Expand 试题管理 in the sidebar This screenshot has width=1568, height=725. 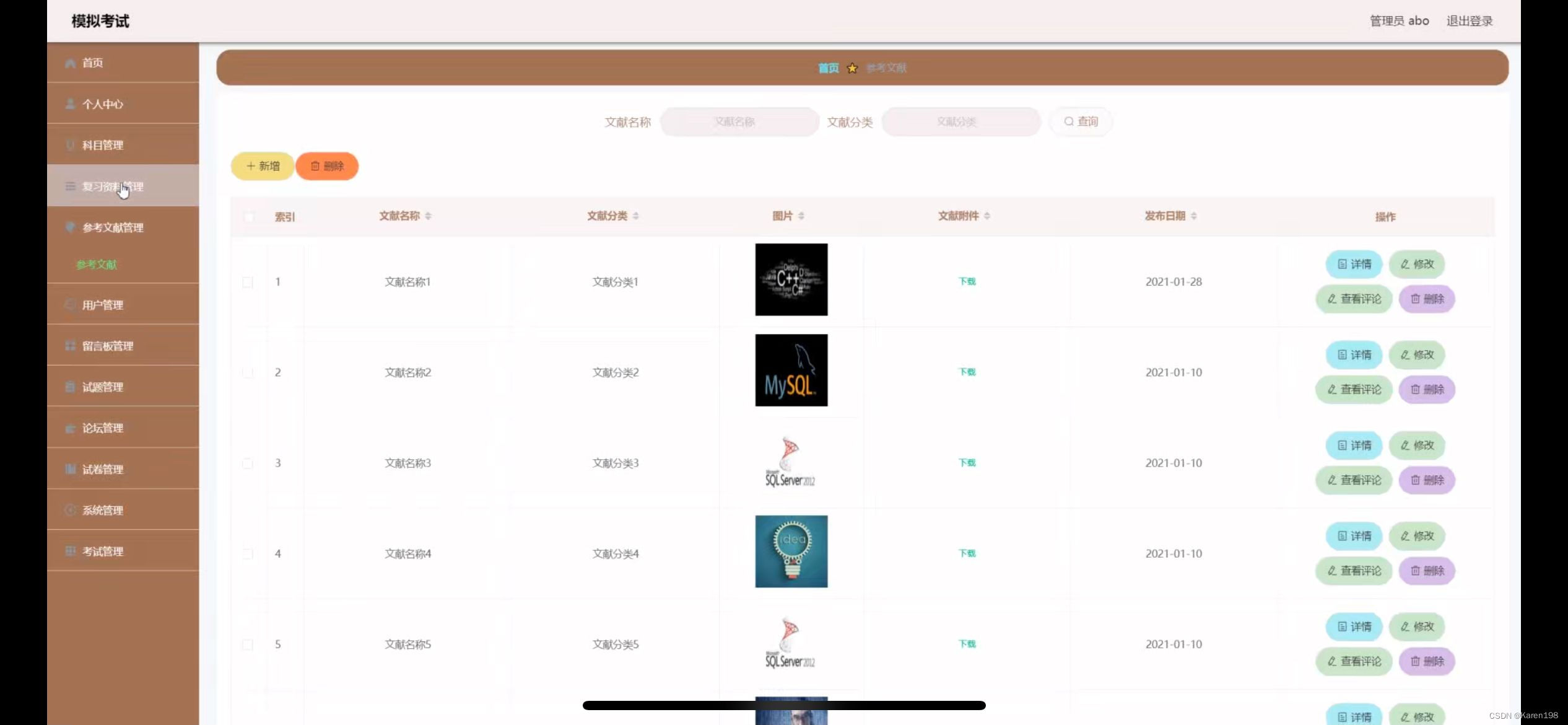tap(123, 387)
